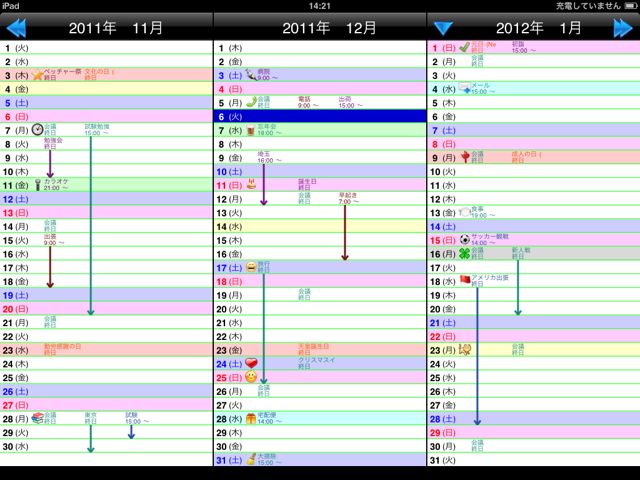Viewport: 640px width, 480px height.
Task: Tap the four-leaf clover icon on January 16
Action: click(x=464, y=253)
